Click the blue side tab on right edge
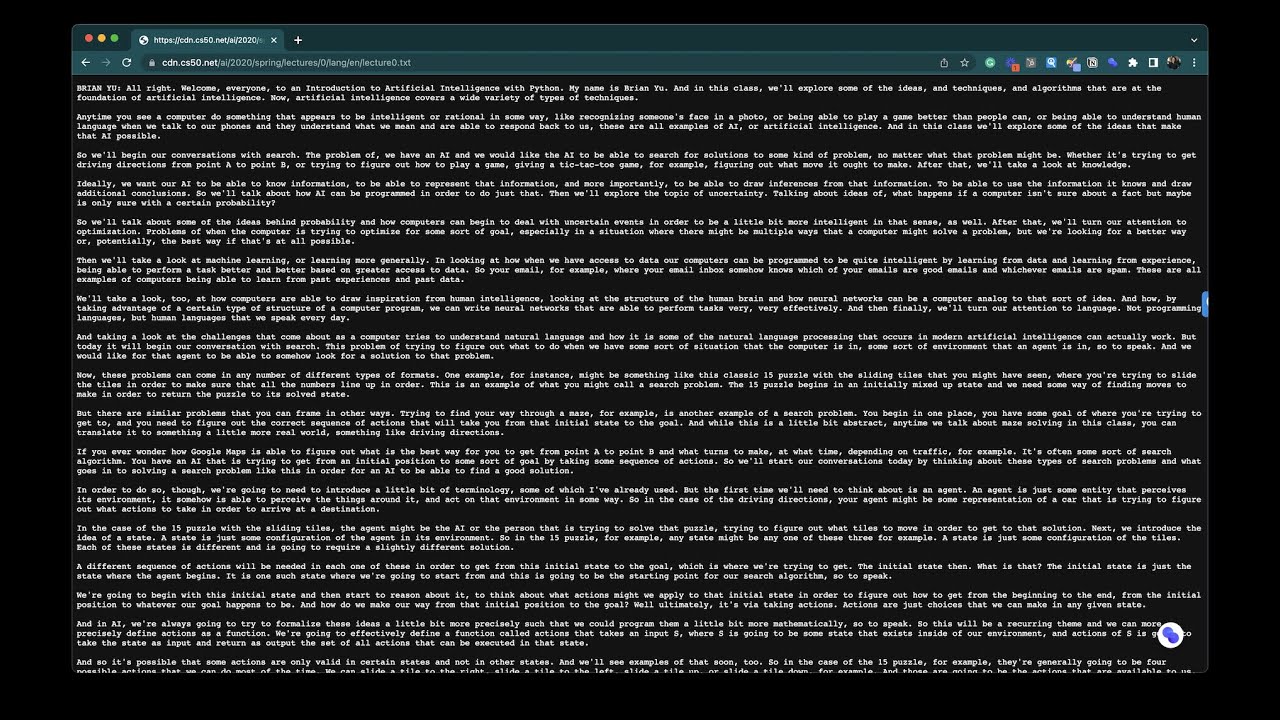This screenshot has height=720, width=1280. click(x=1205, y=303)
